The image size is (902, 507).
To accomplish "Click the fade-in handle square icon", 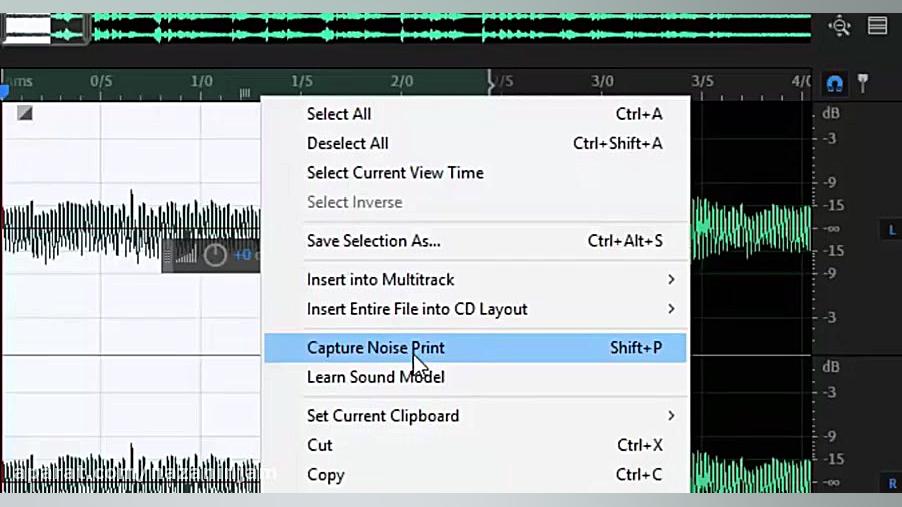I will 25,113.
